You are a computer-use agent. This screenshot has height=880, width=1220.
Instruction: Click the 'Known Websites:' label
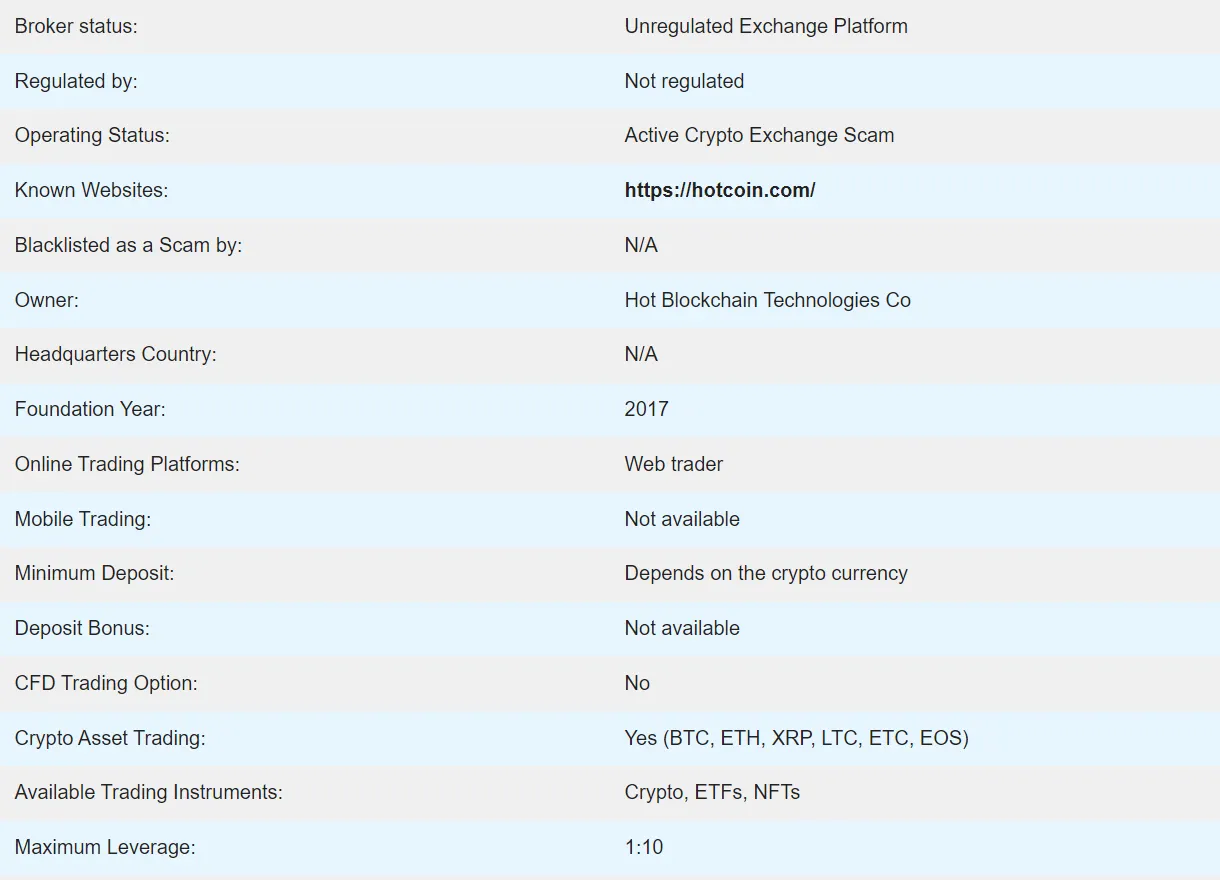click(x=91, y=190)
